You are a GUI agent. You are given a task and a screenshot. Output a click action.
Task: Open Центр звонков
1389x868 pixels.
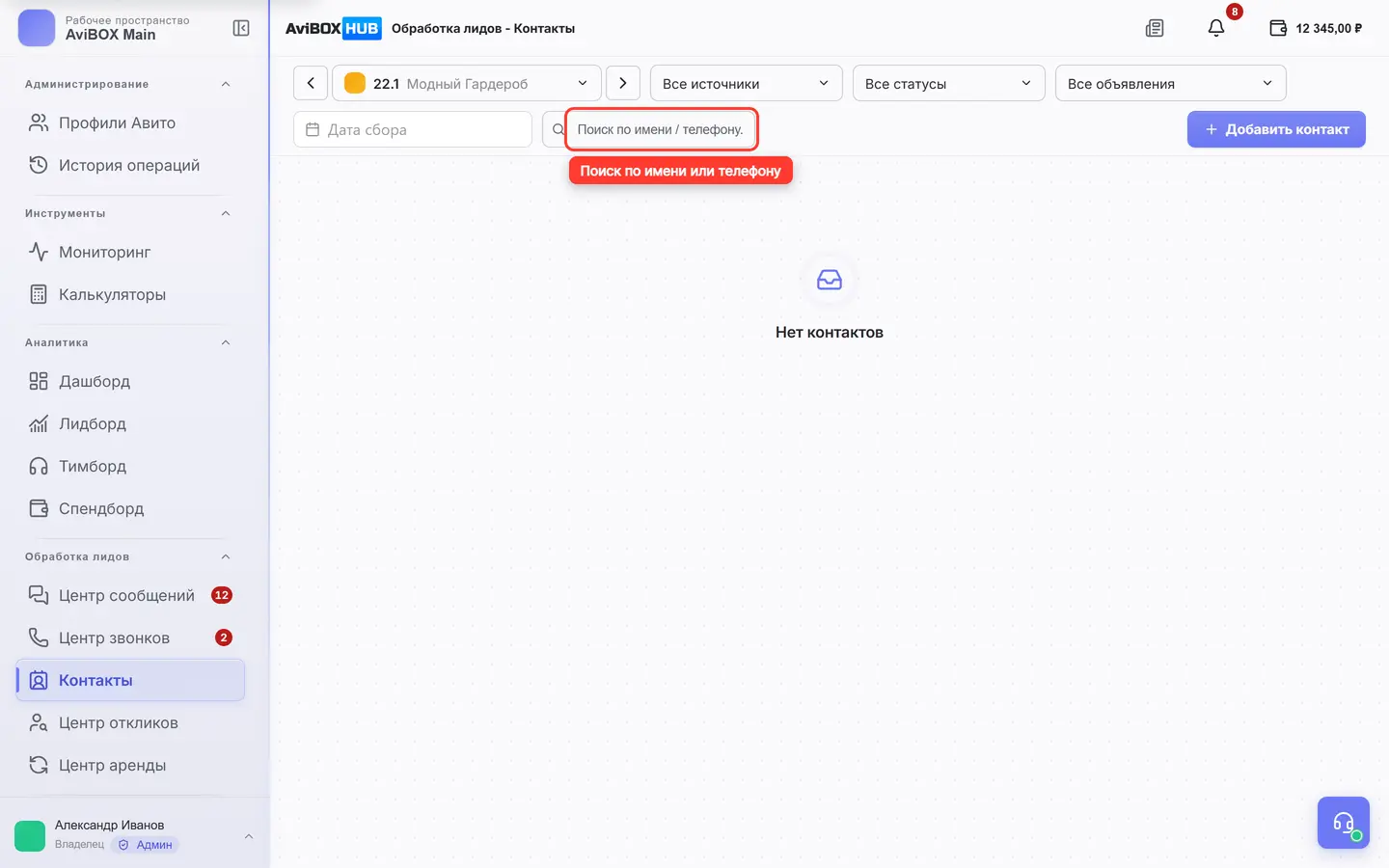130,637
